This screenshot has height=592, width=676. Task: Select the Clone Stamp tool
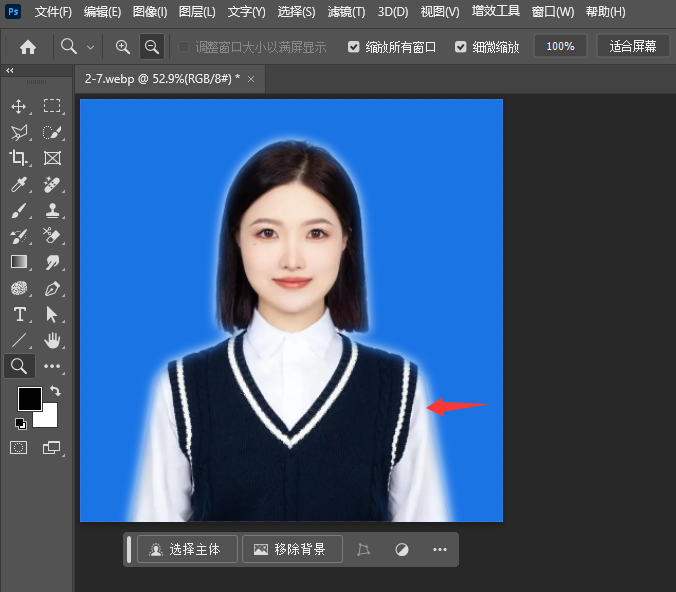[x=53, y=210]
